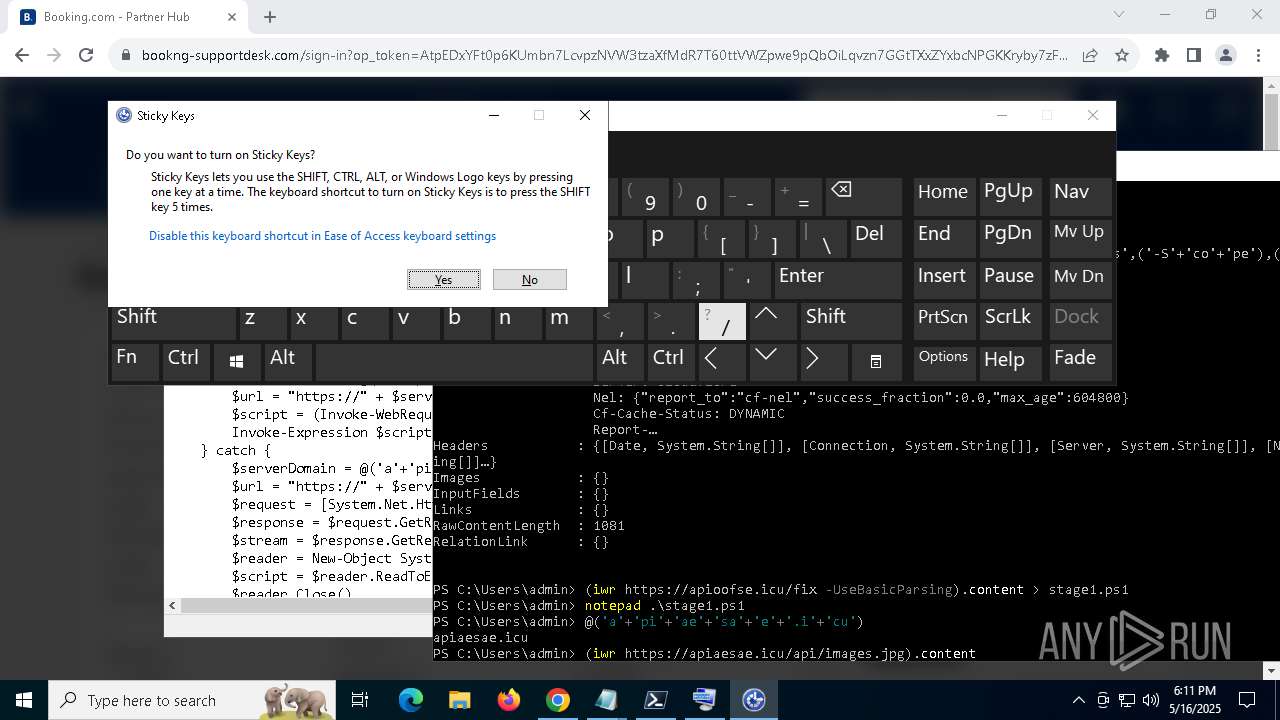Show hidden system tray icons
Screen dimensions: 1280x720
click(x=1078, y=700)
